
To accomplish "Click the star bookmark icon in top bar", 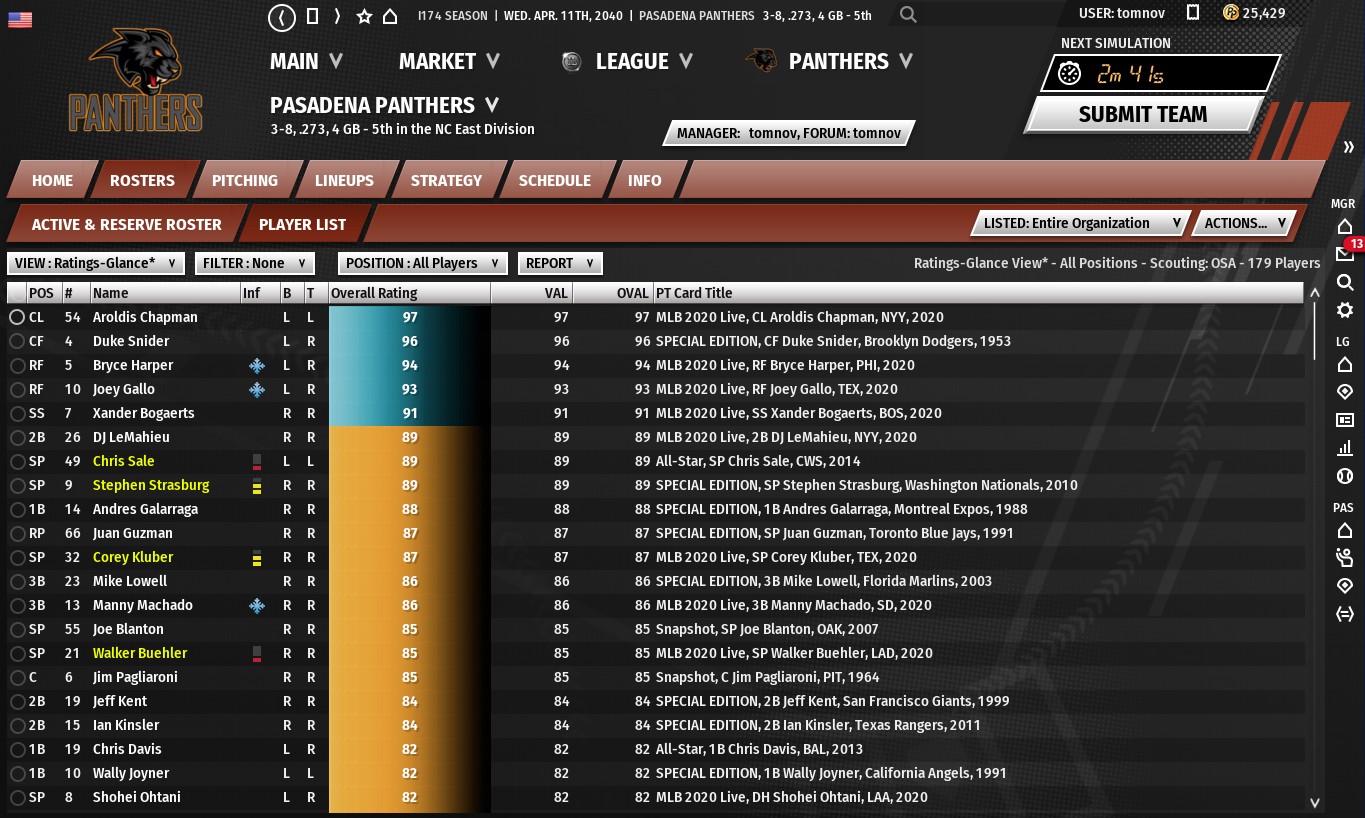I will pos(364,17).
